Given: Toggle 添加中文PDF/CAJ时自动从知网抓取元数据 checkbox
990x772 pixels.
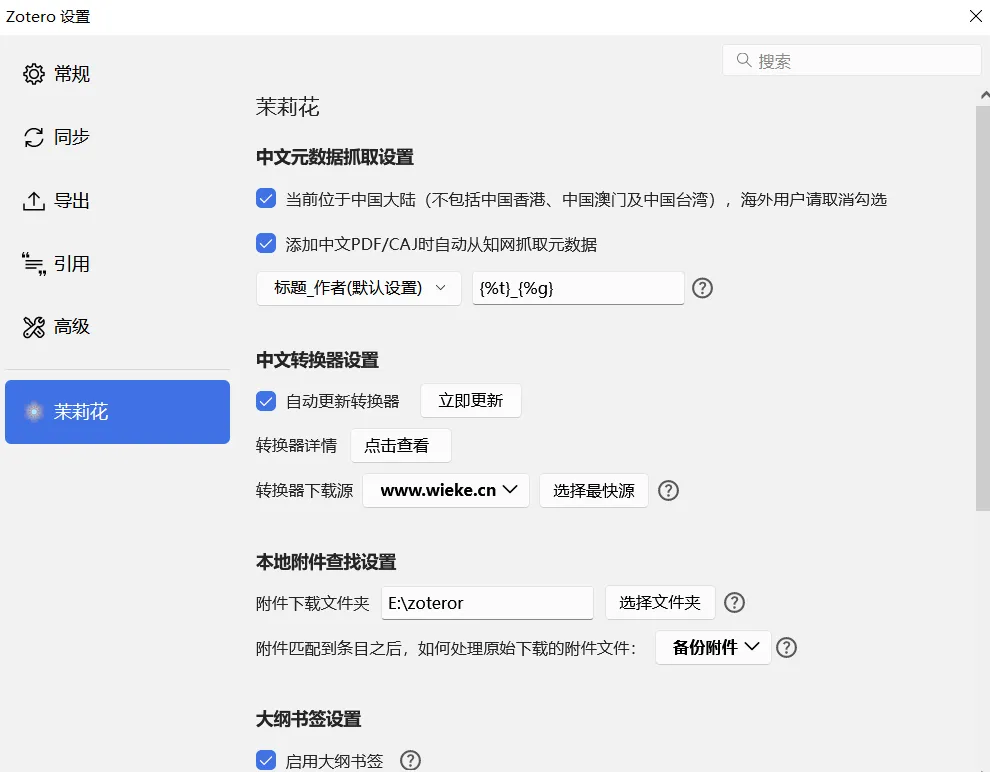Looking at the screenshot, I should point(266,244).
